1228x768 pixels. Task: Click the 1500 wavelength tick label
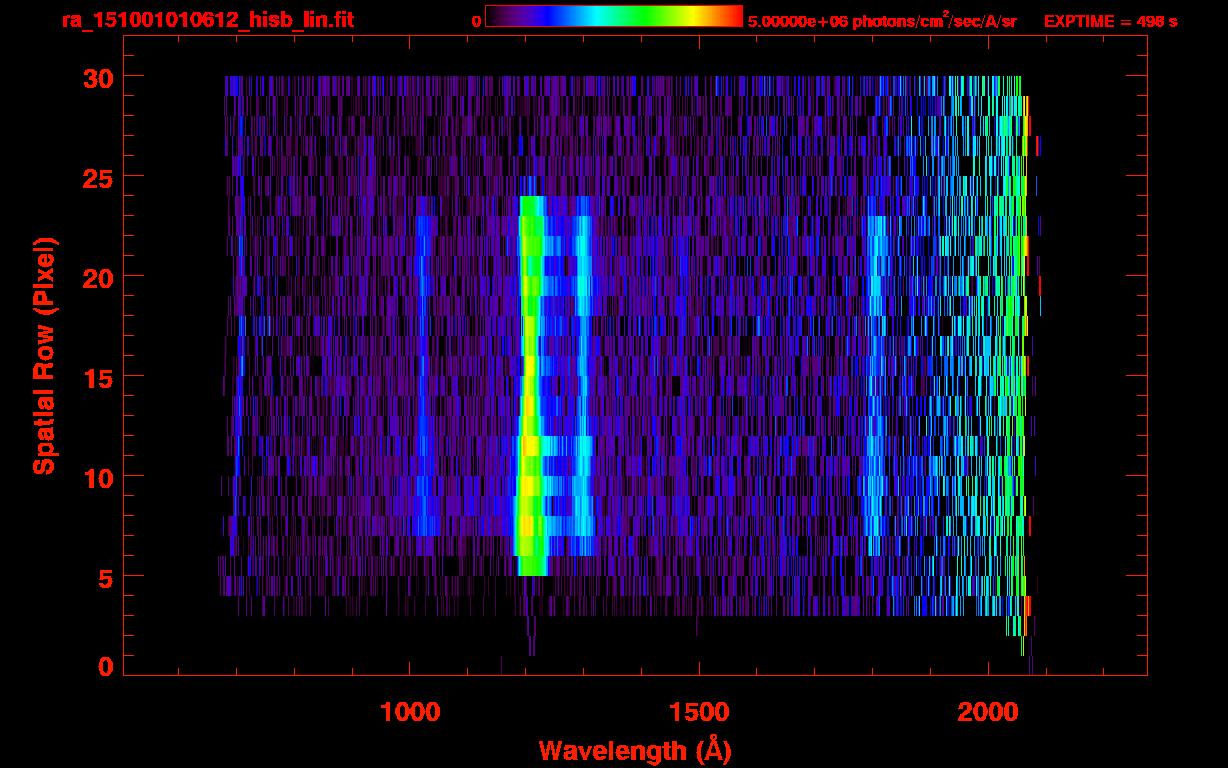tap(698, 713)
